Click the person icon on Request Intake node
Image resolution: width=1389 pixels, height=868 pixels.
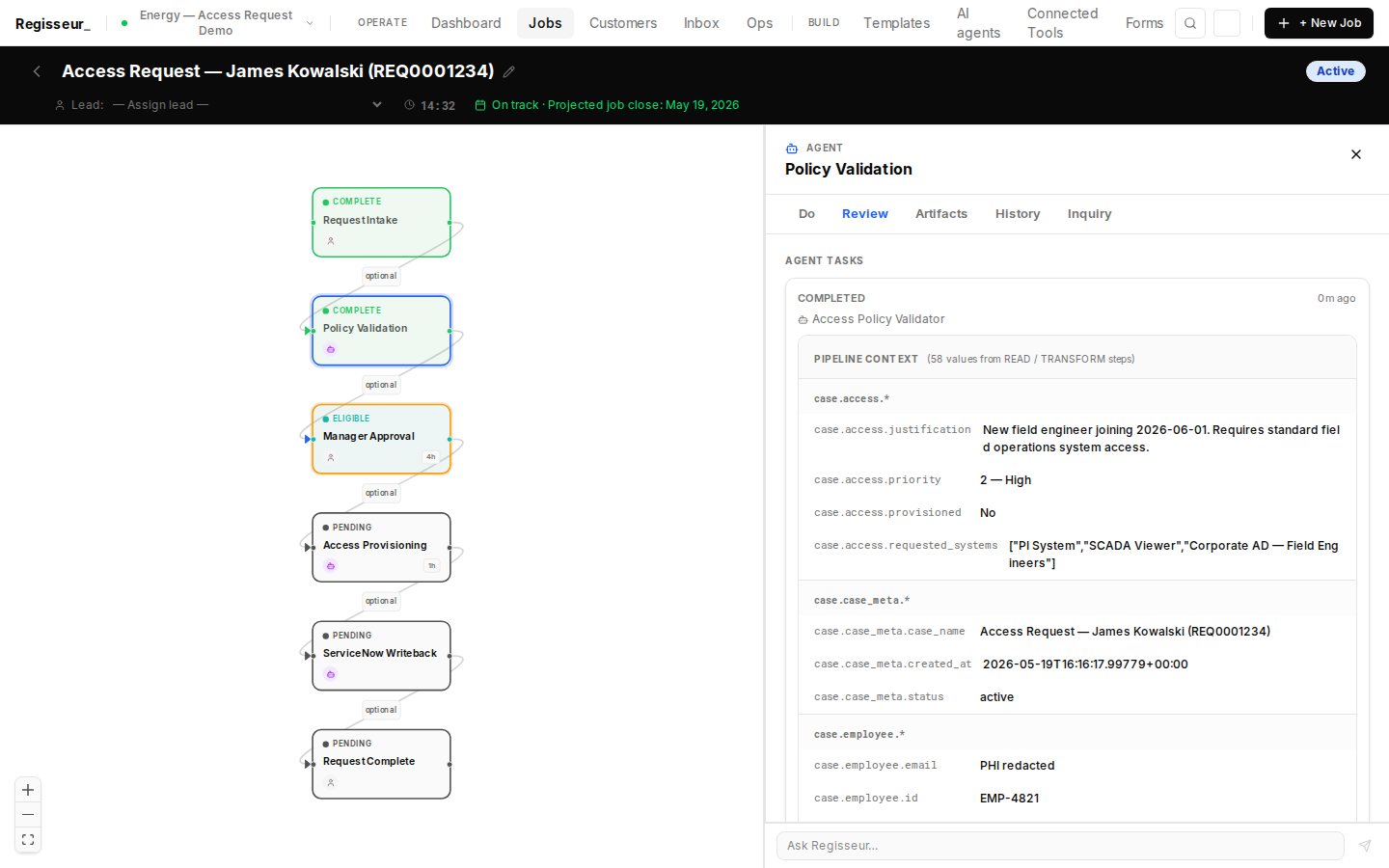tap(331, 241)
